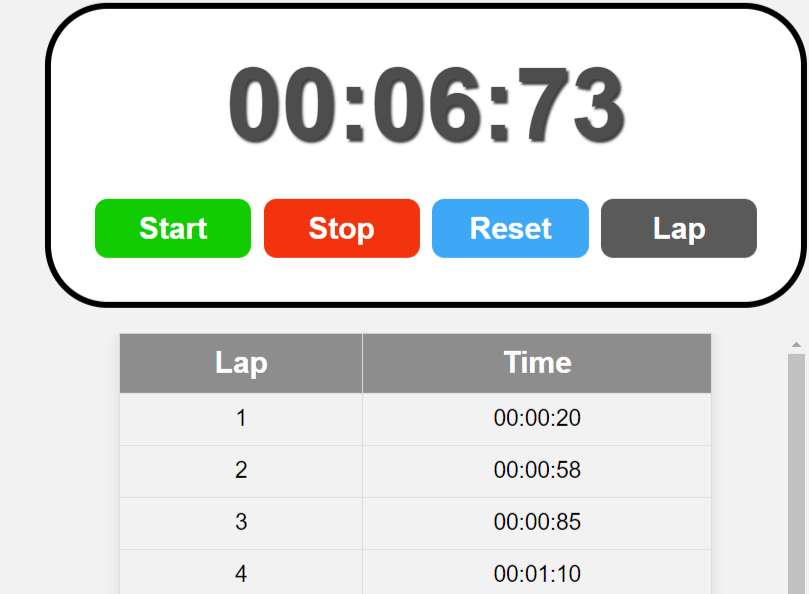Viewport: 809px width, 594px height.
Task: Record a new lap with Lap button
Action: click(679, 228)
